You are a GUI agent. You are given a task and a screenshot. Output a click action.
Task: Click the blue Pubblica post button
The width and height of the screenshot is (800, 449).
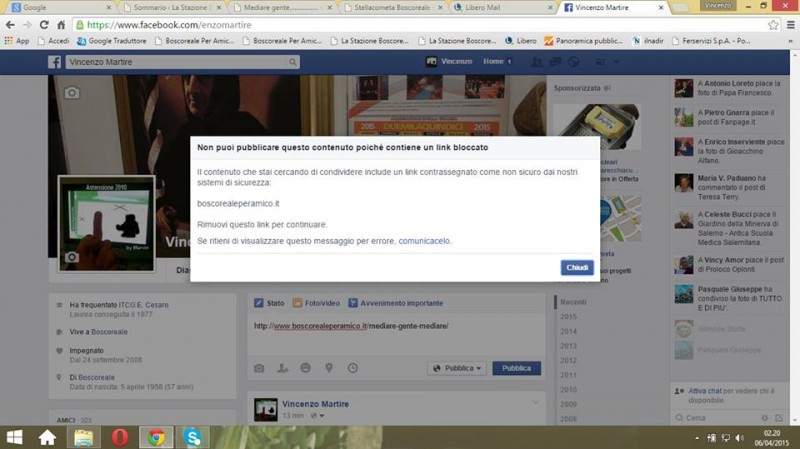coord(516,368)
